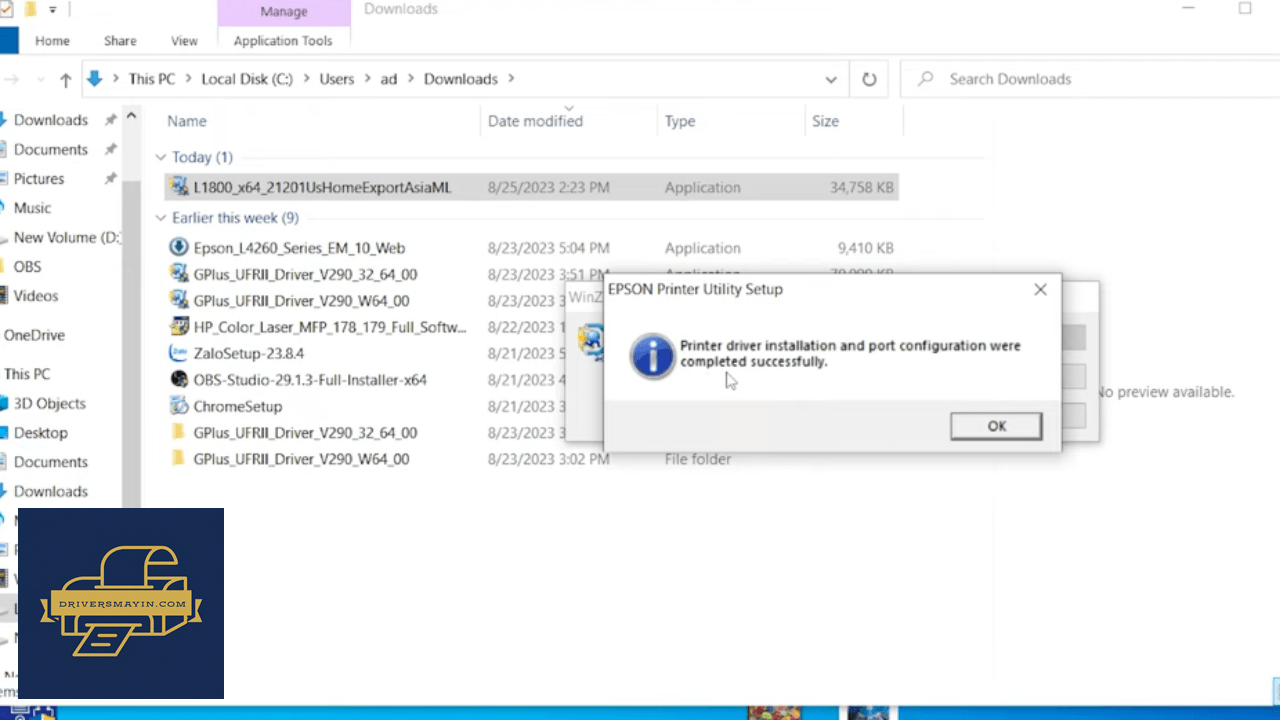Click the blue information icon in EPSON dialog
This screenshot has height=720, width=1280.
tap(653, 355)
